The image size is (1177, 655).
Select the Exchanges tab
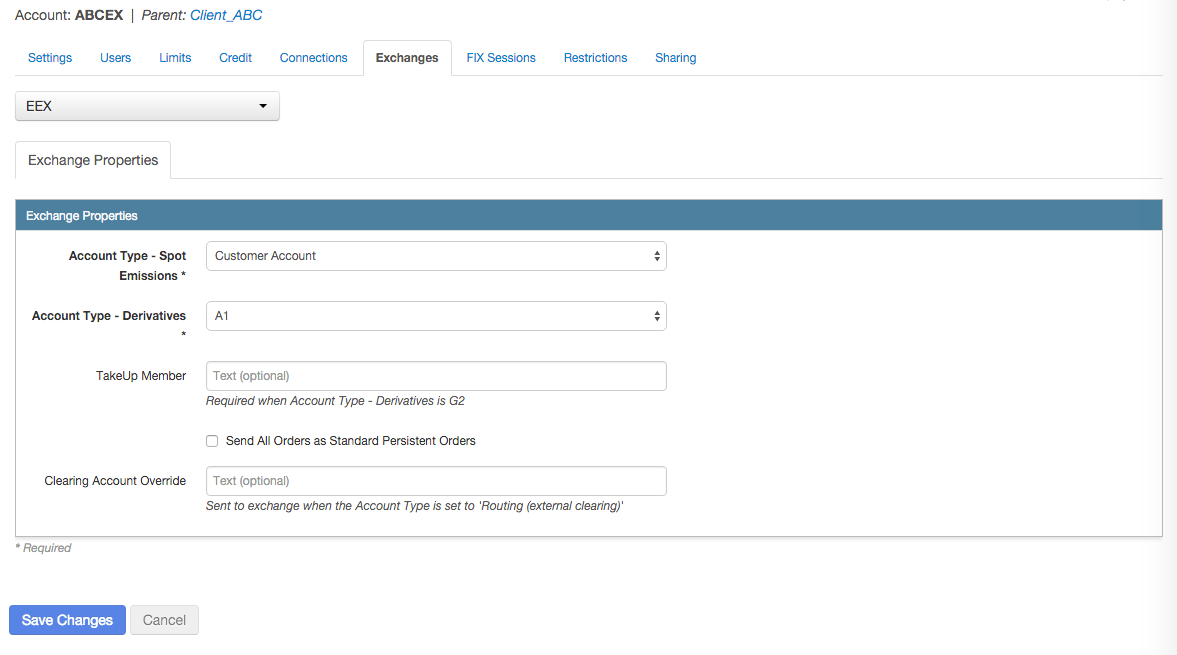coord(407,58)
